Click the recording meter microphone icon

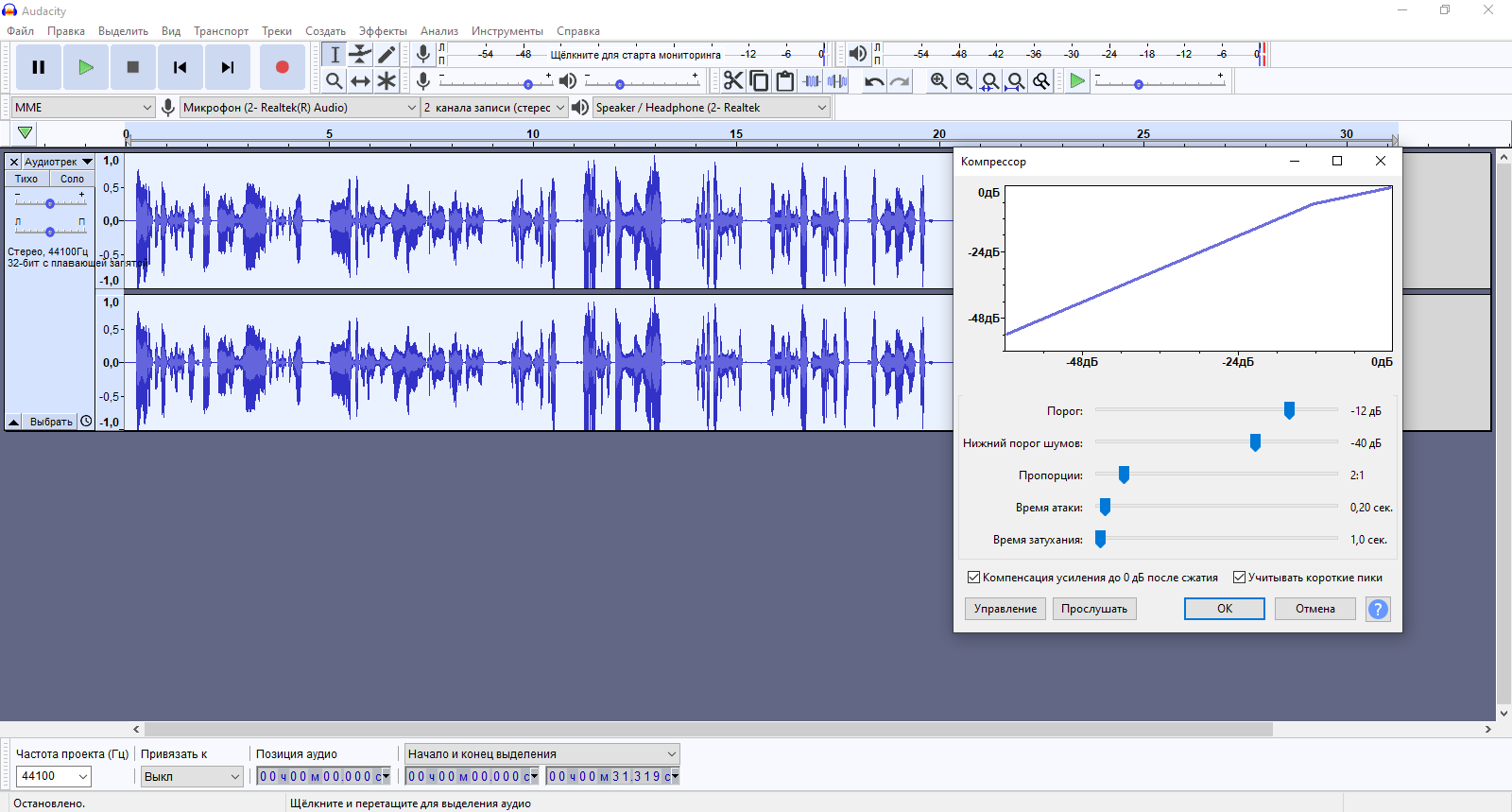(423, 54)
